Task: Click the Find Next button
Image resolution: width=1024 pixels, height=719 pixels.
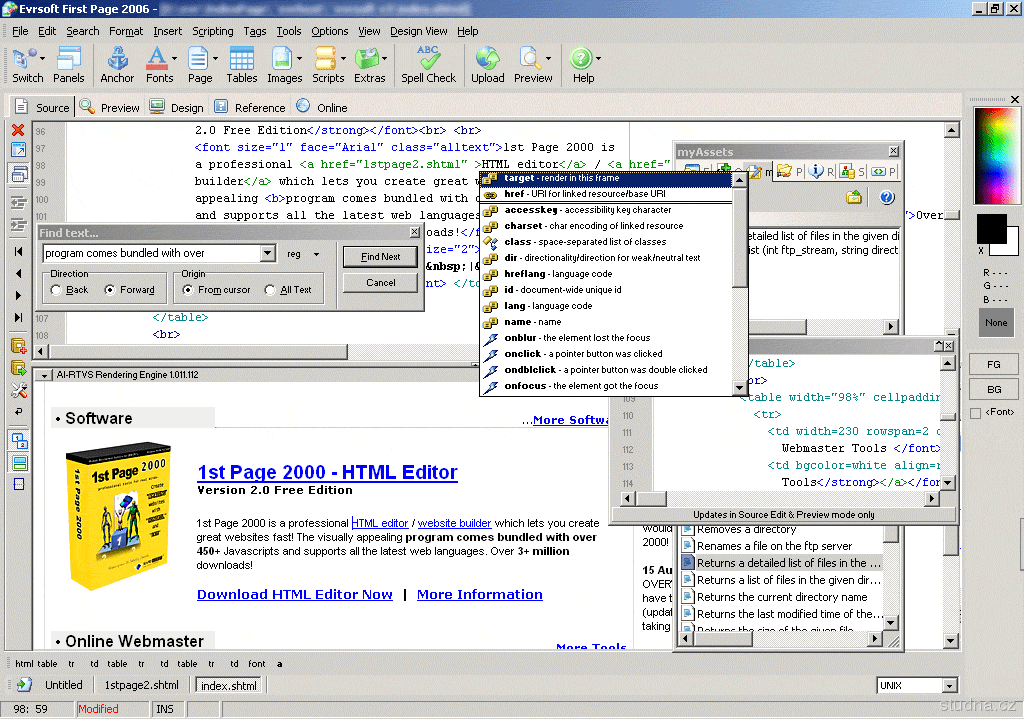Action: 380,256
